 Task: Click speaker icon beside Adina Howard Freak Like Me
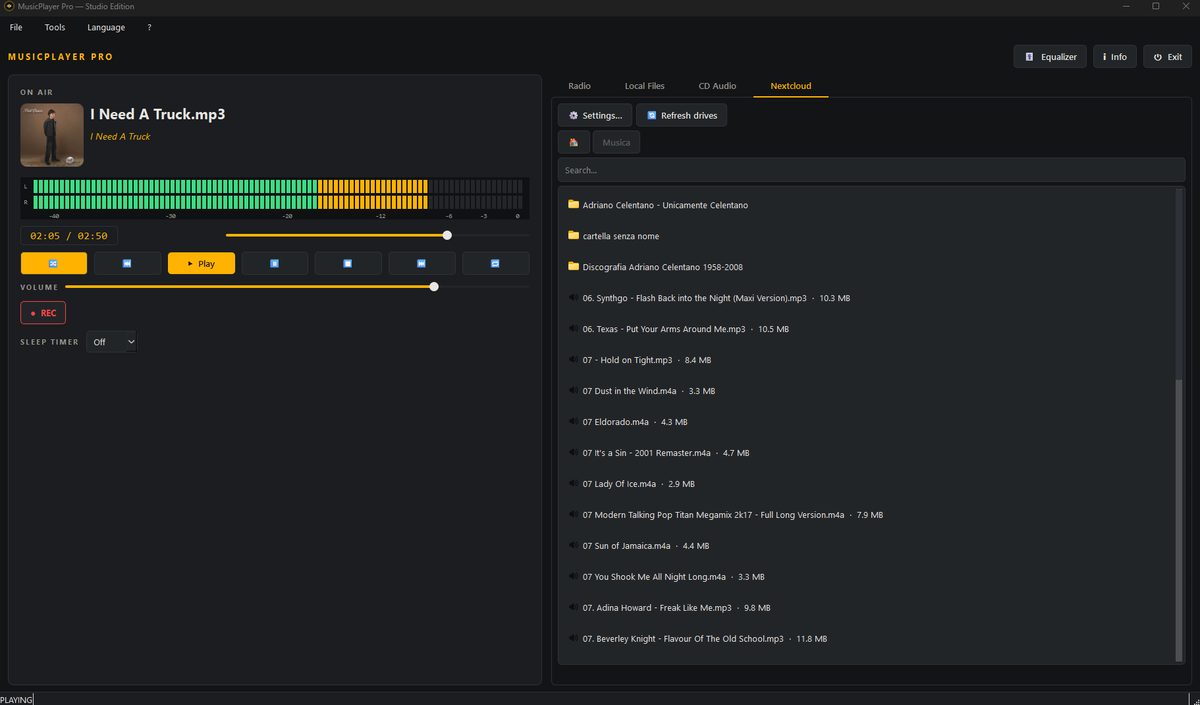(x=574, y=608)
